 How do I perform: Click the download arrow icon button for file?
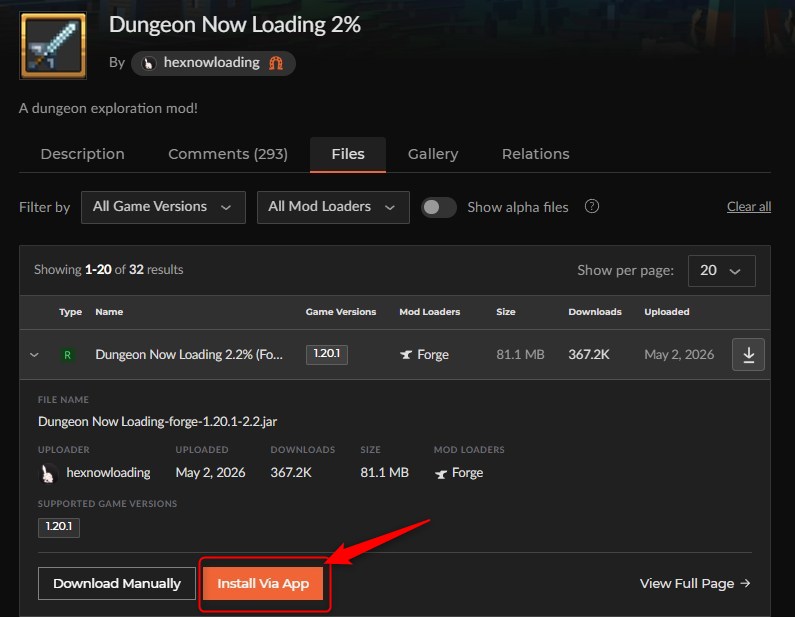[x=748, y=354]
